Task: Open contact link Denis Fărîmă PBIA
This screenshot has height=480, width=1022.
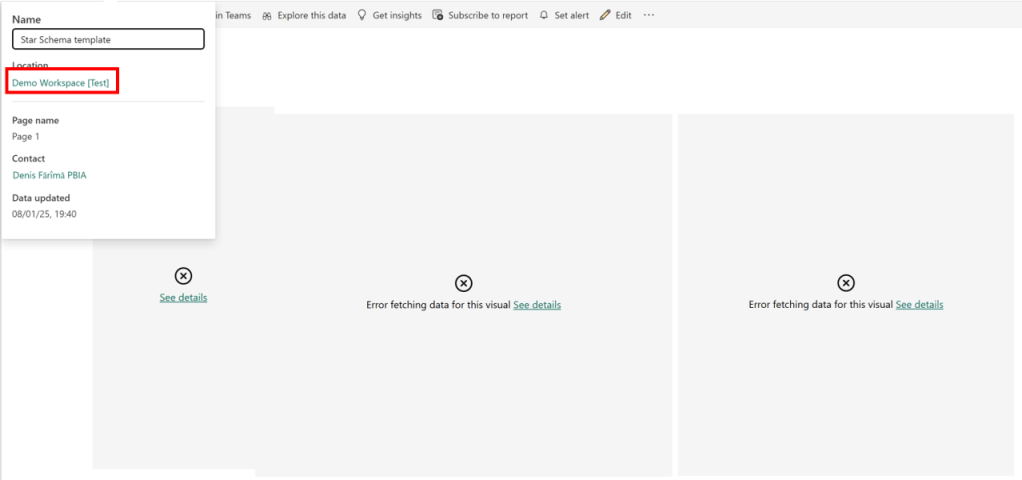Action: click(49, 175)
